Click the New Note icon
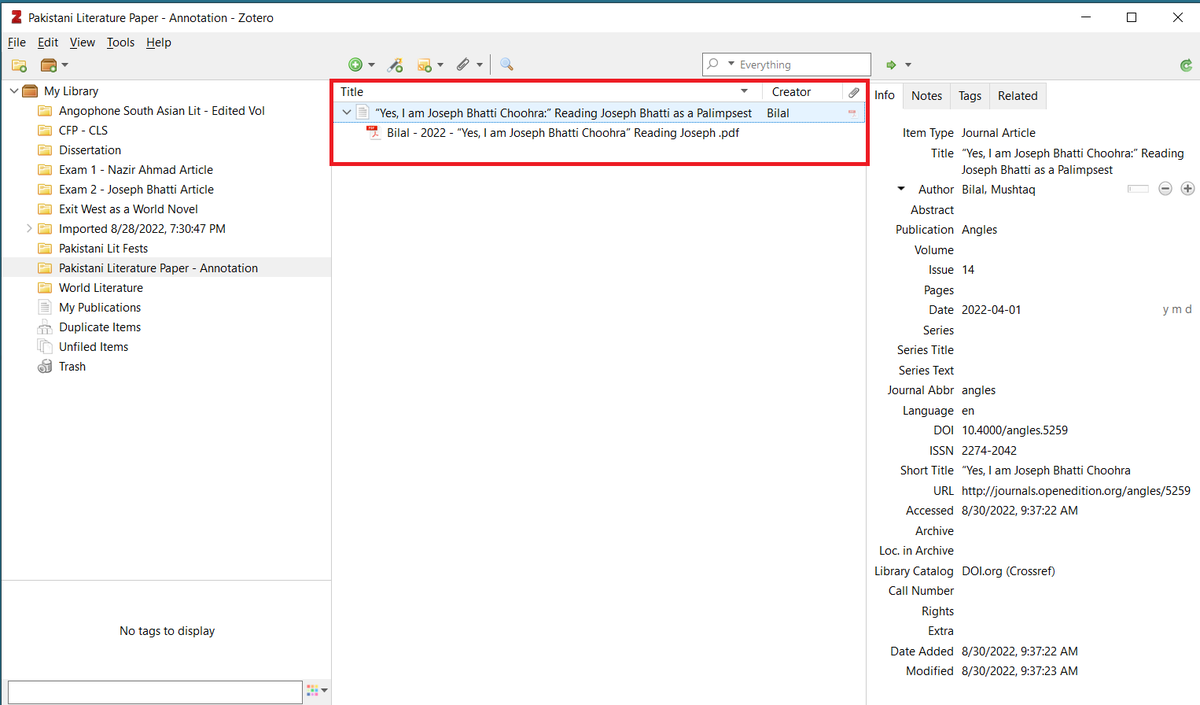The image size is (1200, 705). (x=424, y=65)
